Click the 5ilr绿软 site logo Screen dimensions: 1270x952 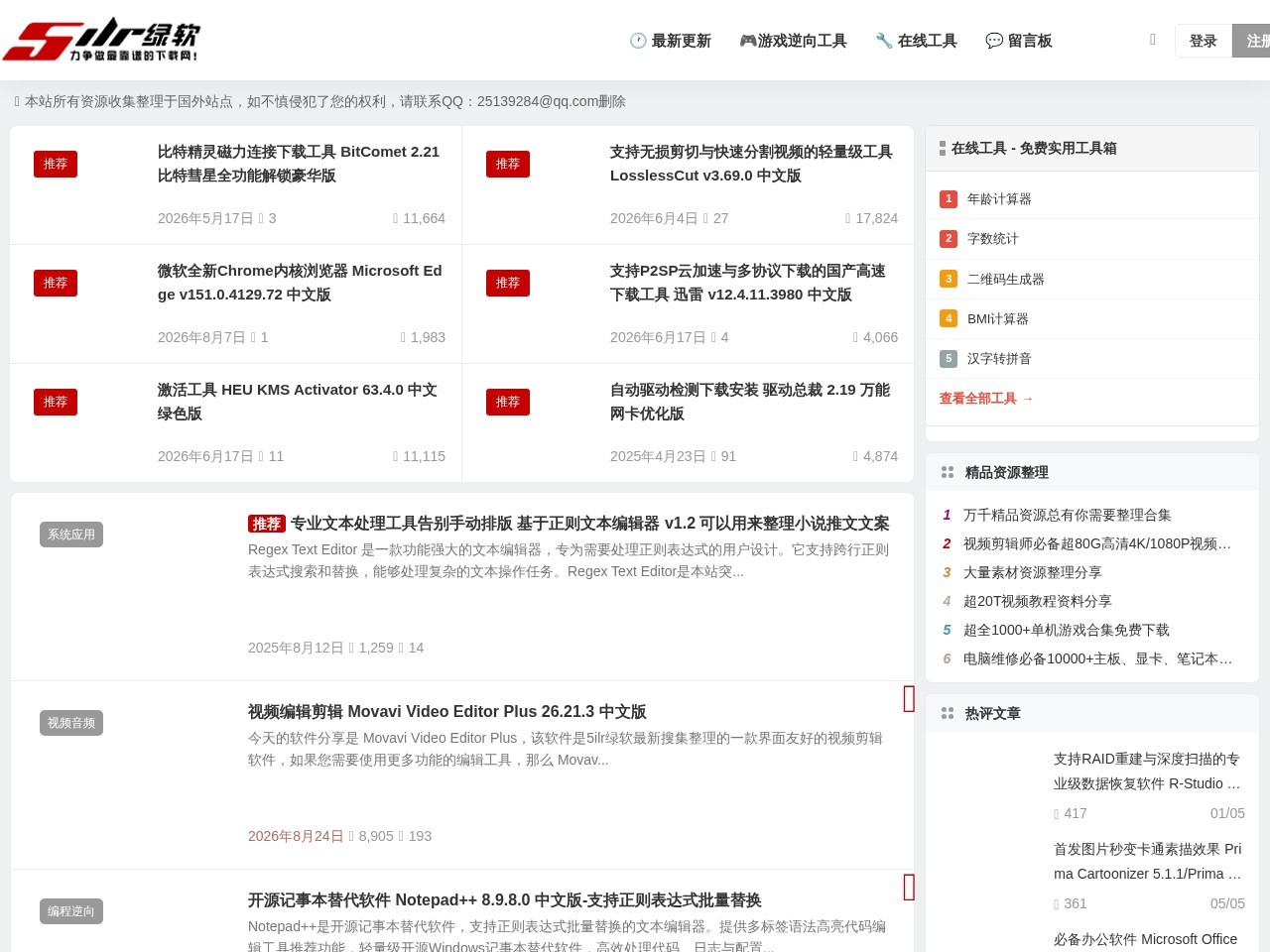click(101, 40)
